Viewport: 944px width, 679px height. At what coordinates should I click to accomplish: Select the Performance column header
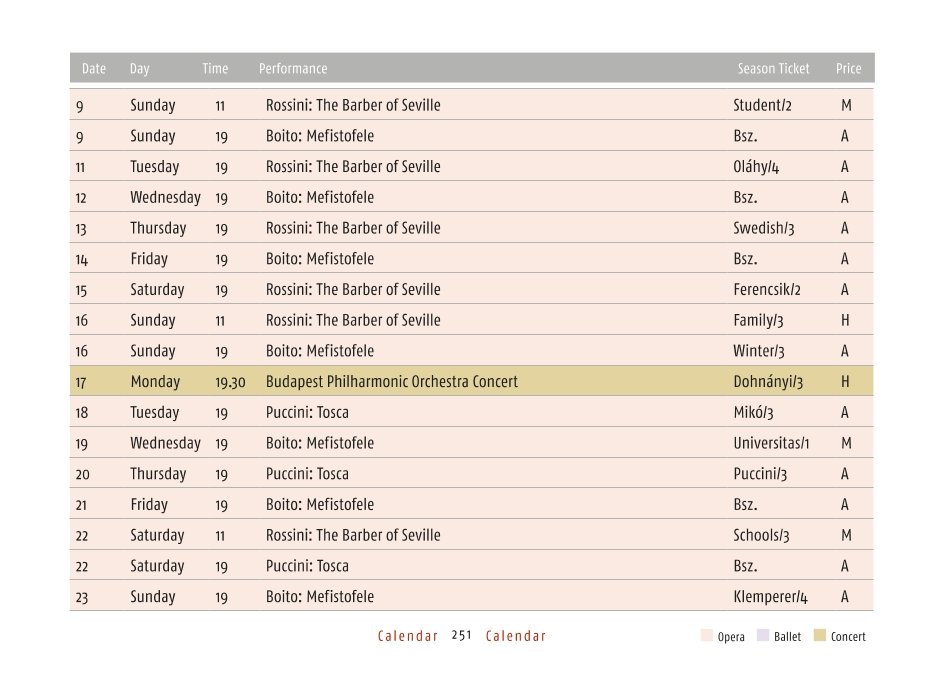click(293, 69)
